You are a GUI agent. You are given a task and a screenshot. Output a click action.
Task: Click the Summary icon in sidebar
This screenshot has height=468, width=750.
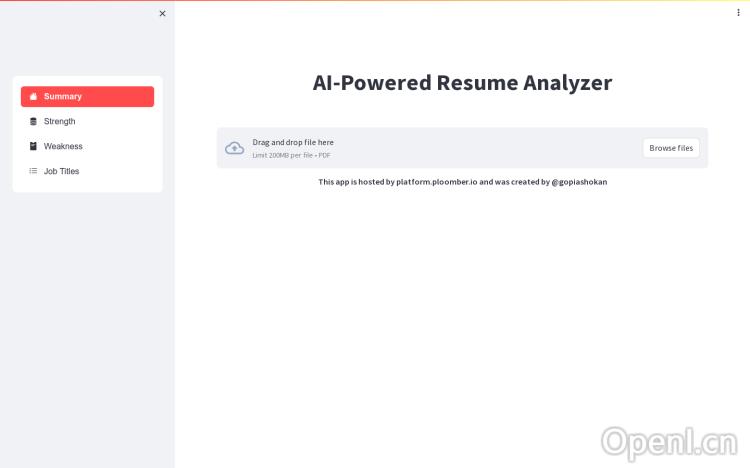[33, 97]
